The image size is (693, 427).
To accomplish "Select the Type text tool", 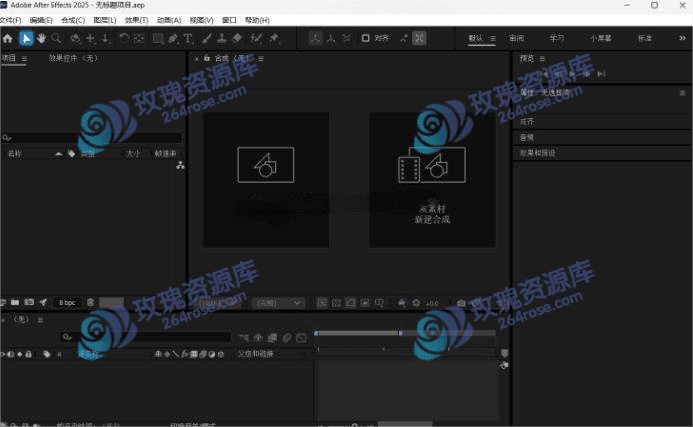I will [188, 38].
